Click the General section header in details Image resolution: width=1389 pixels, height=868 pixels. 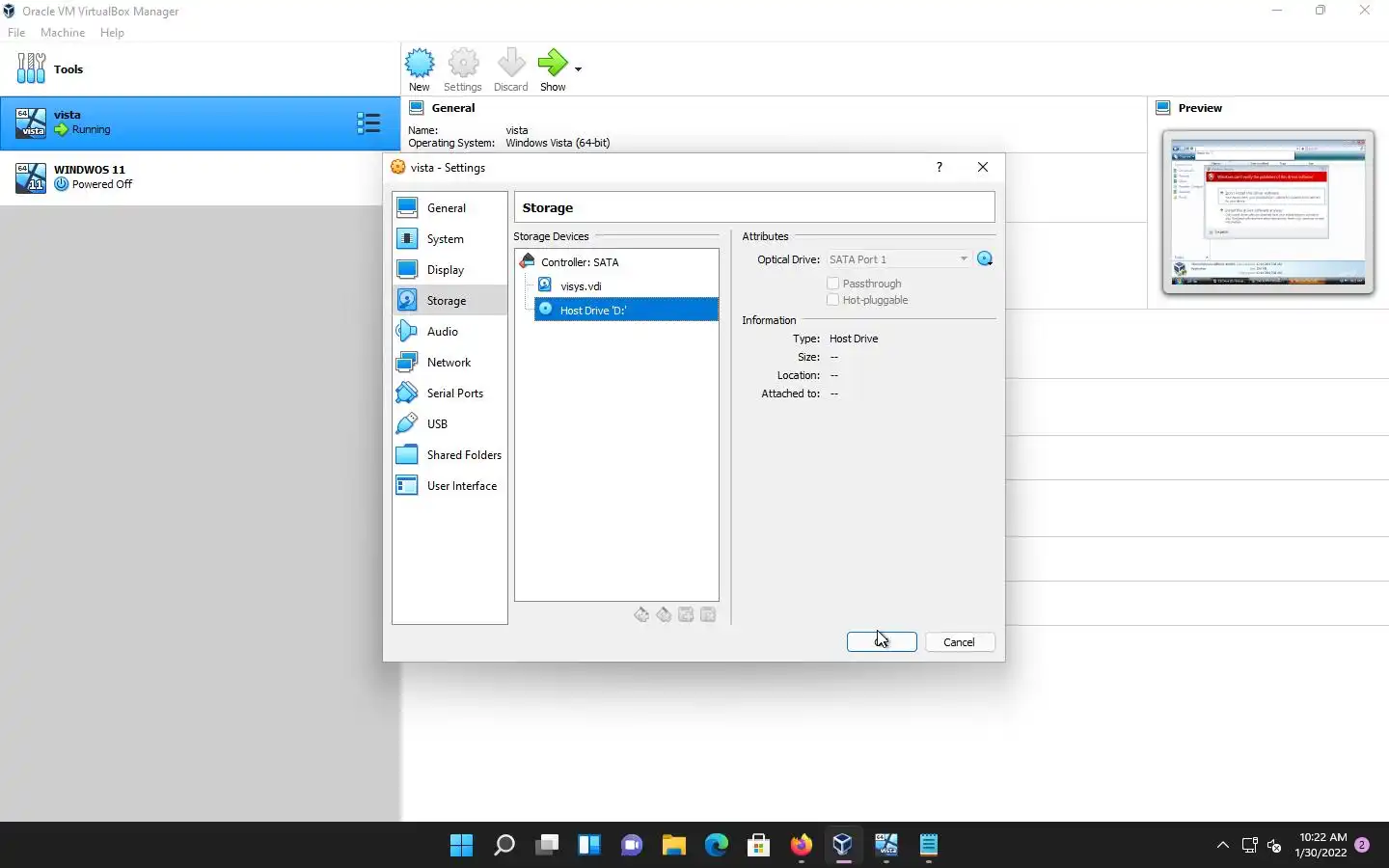coord(453,108)
